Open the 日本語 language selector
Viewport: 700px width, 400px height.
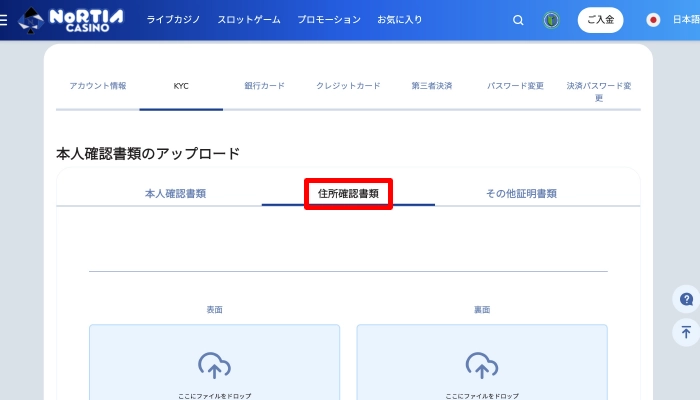pos(685,20)
